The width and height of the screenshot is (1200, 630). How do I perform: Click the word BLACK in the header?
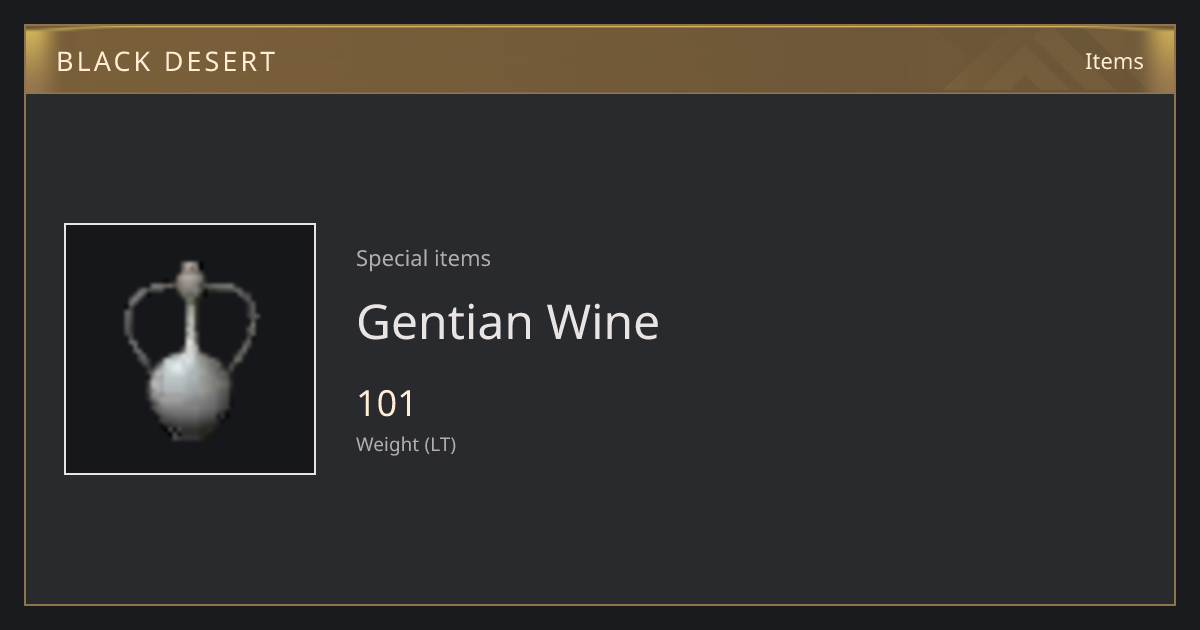[x=90, y=62]
